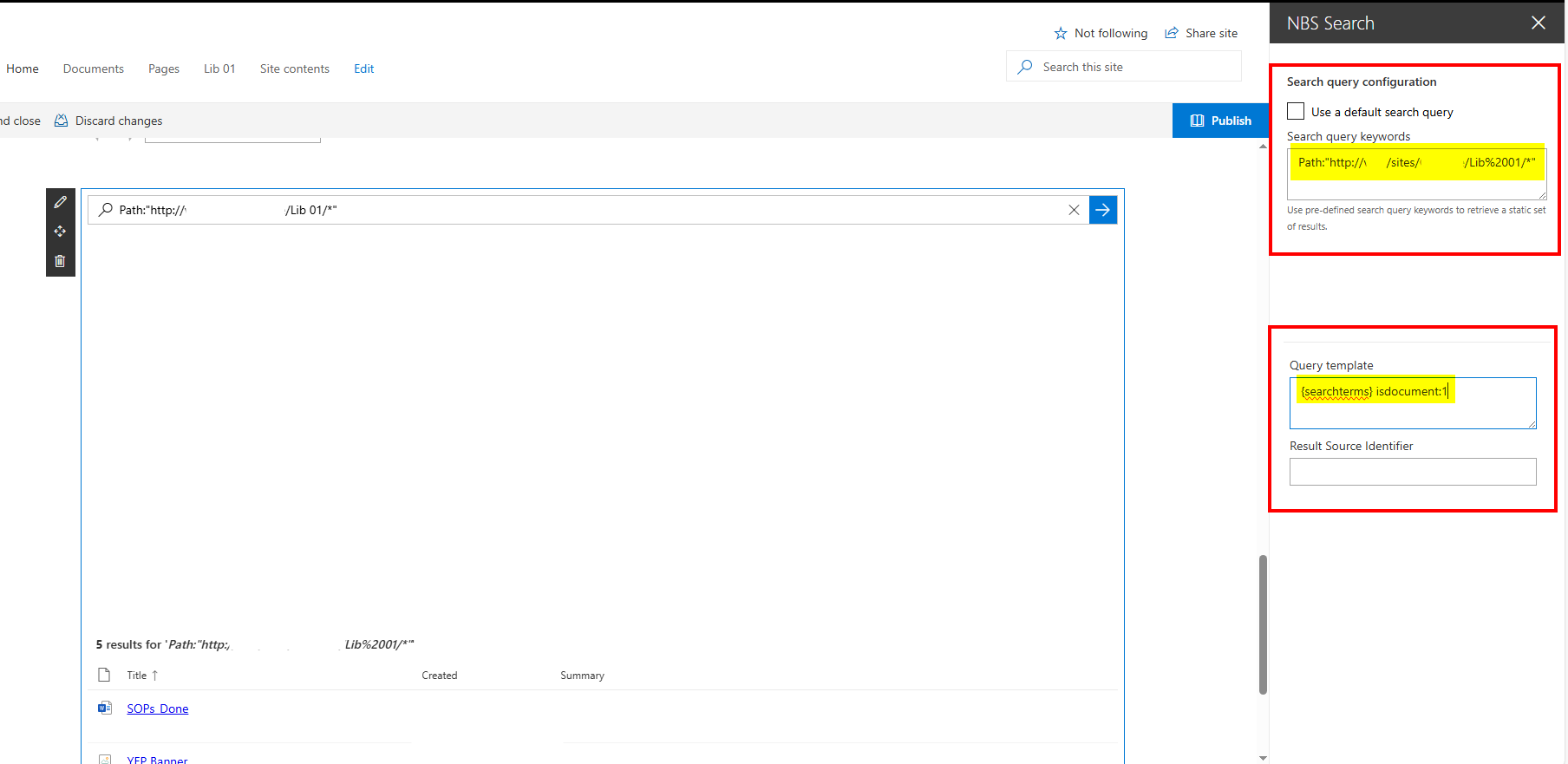Image resolution: width=1568 pixels, height=764 pixels.
Task: Click the scrollbar down arrow
Action: (x=1263, y=758)
